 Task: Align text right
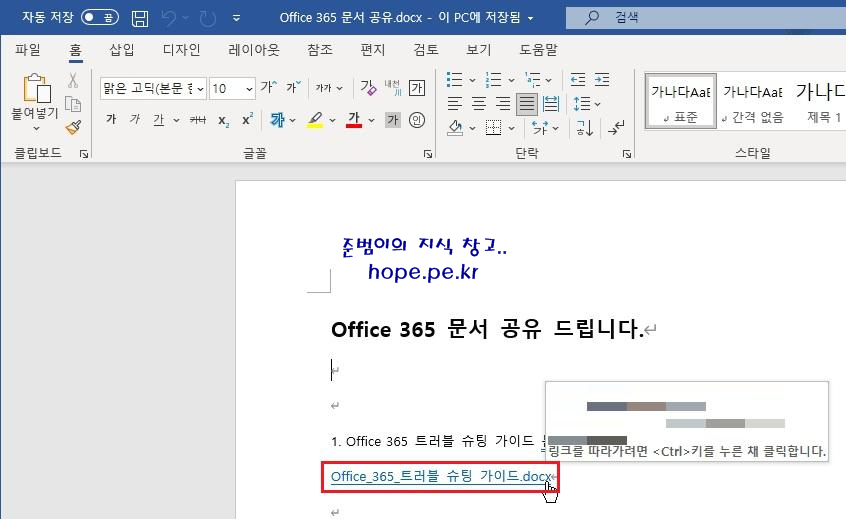tap(502, 104)
